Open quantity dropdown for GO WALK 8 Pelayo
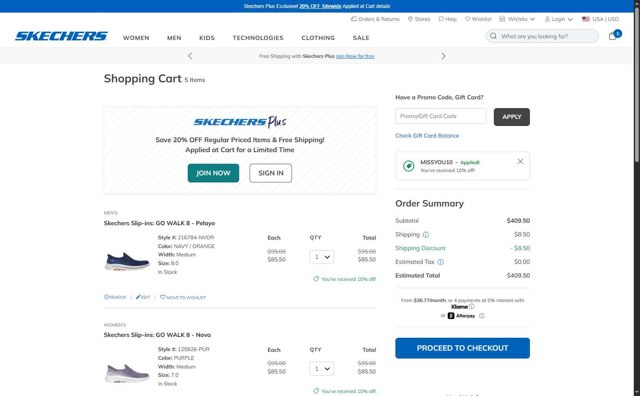This screenshot has height=396, width=640. [321, 257]
